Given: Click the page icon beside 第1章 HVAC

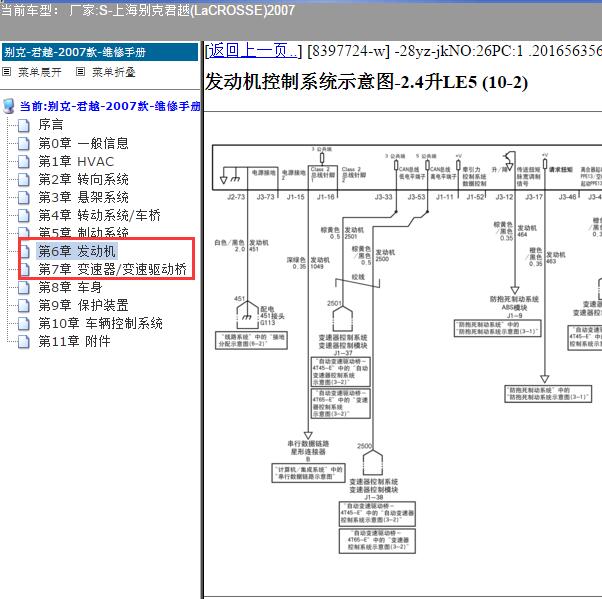Looking at the screenshot, I should [x=24, y=162].
